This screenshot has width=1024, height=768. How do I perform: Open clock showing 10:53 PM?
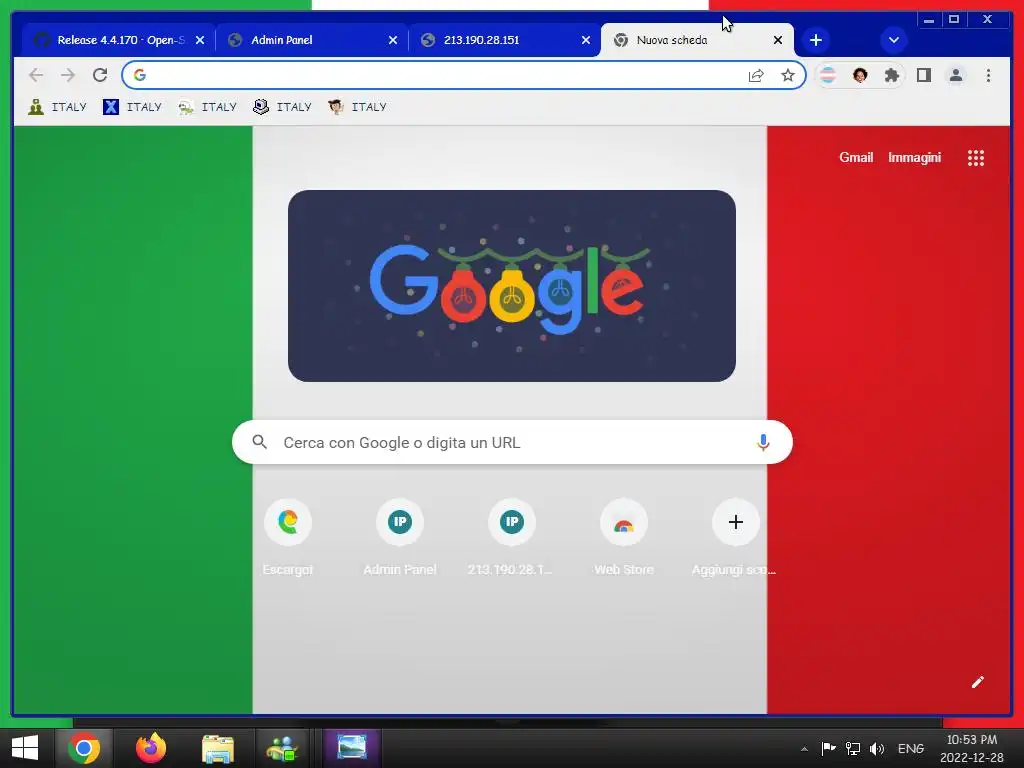click(972, 748)
